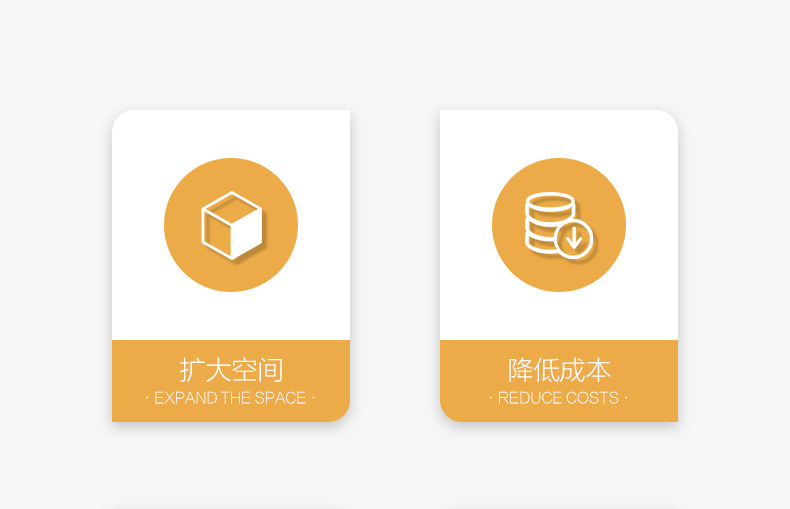
Task: Click the REDUCE COSTS subtitle
Action: click(x=558, y=398)
